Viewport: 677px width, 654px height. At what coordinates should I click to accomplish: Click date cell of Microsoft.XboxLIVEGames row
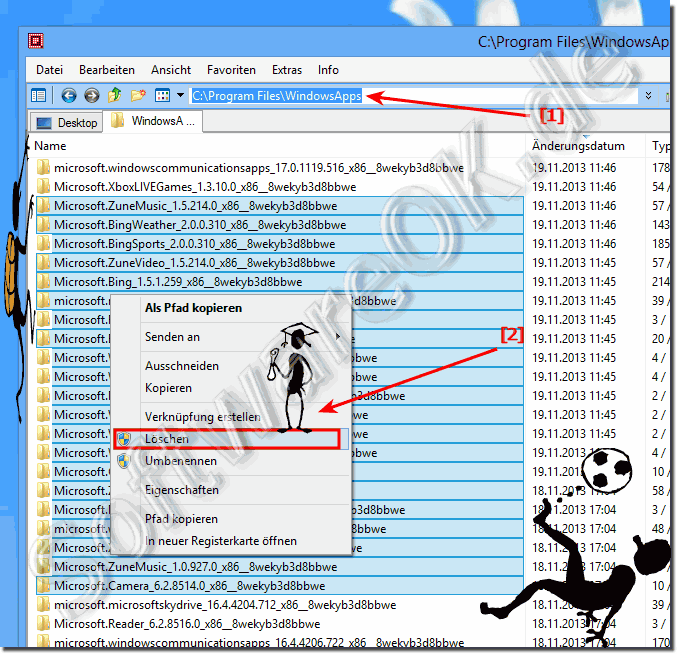pyautogui.click(x=574, y=187)
